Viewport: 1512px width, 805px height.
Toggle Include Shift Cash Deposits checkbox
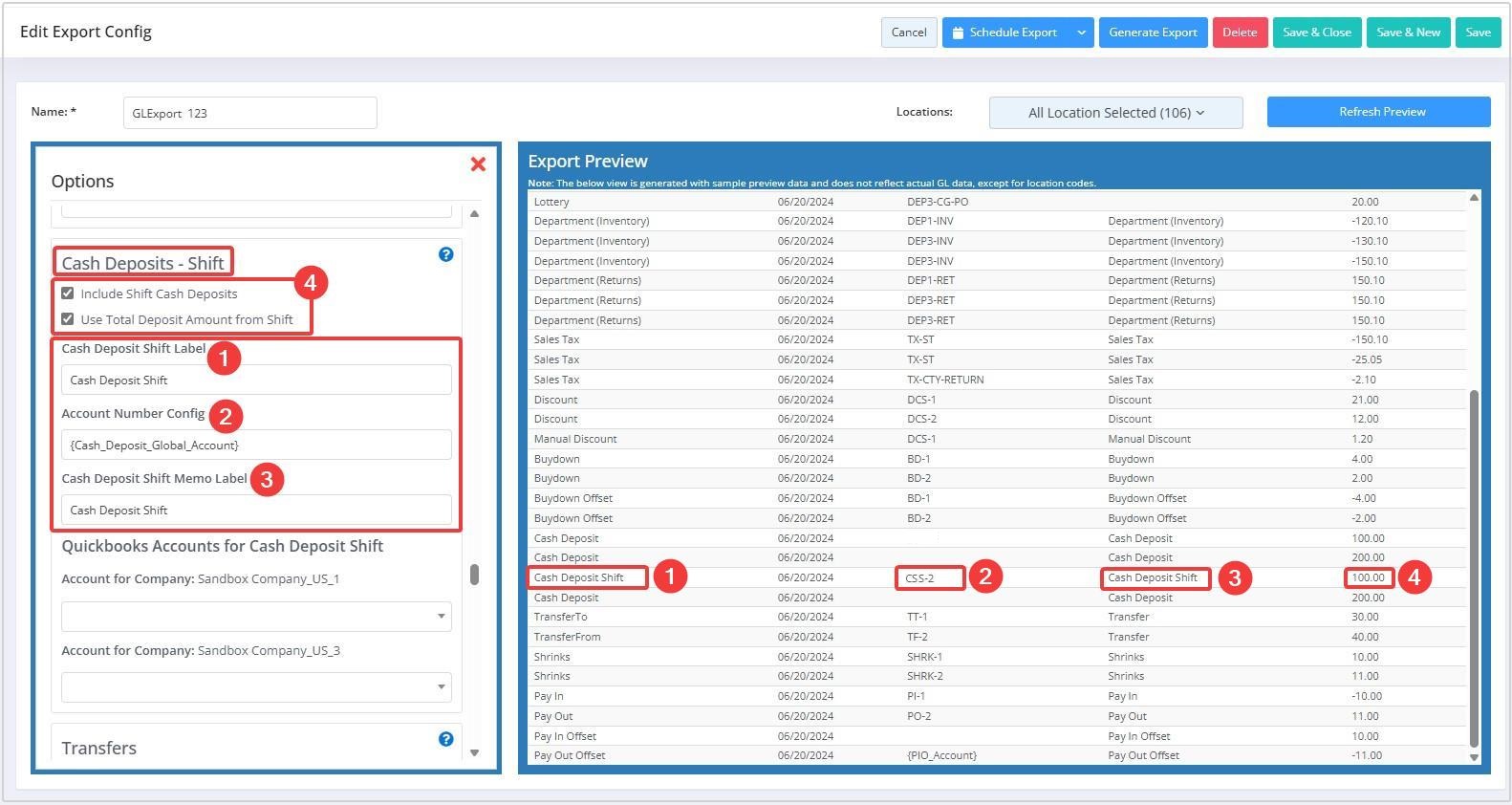[x=68, y=294]
